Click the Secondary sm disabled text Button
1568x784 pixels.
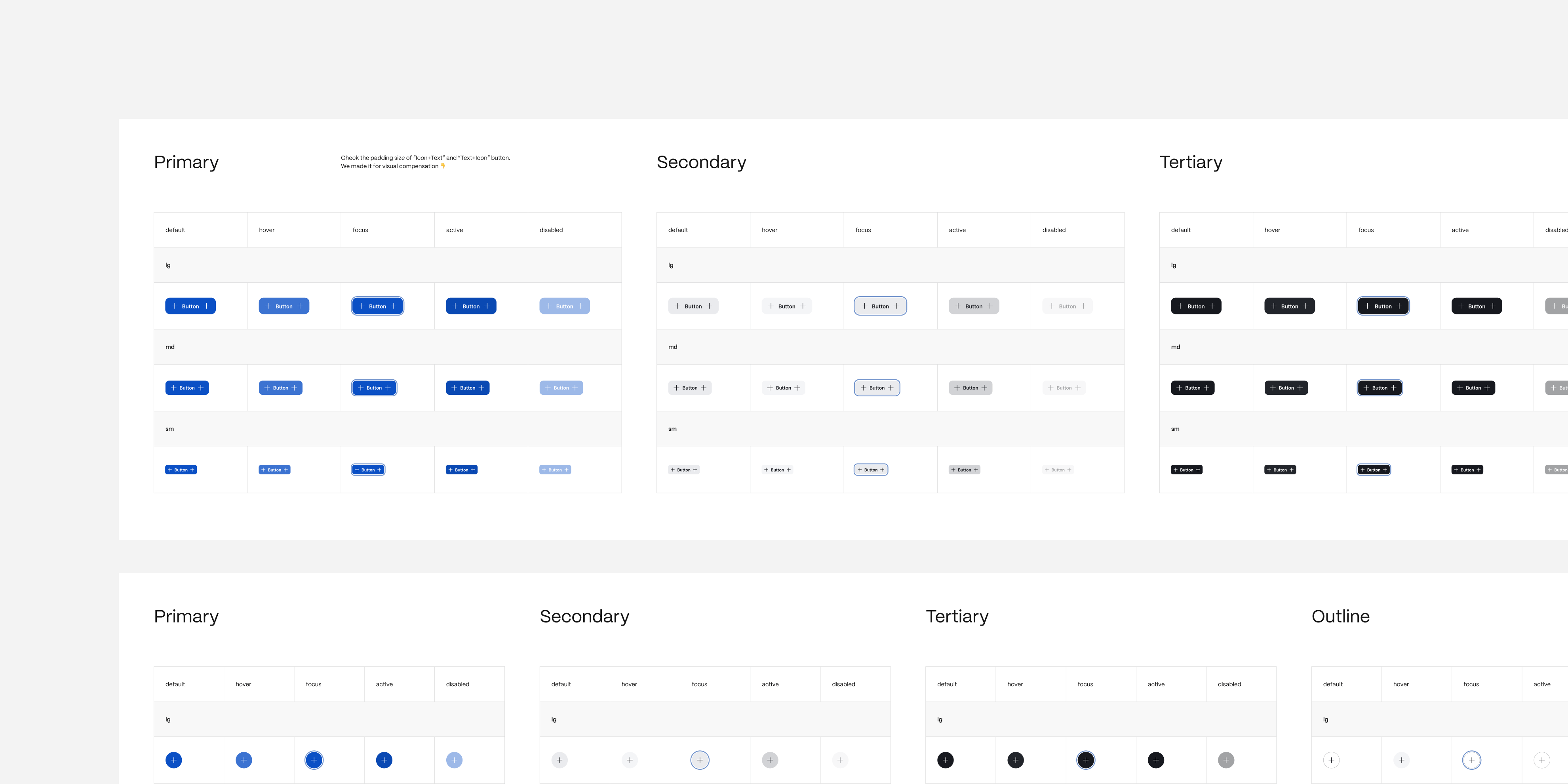[x=1058, y=470]
